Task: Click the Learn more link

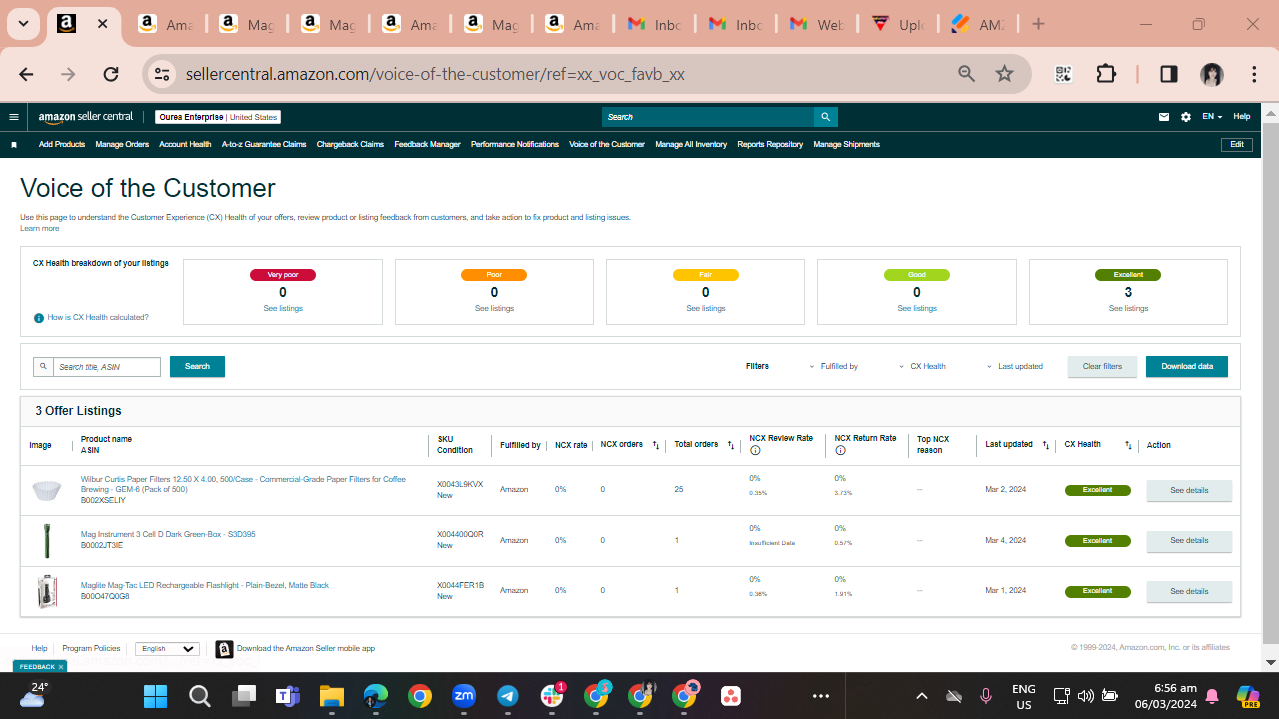Action: coord(40,229)
